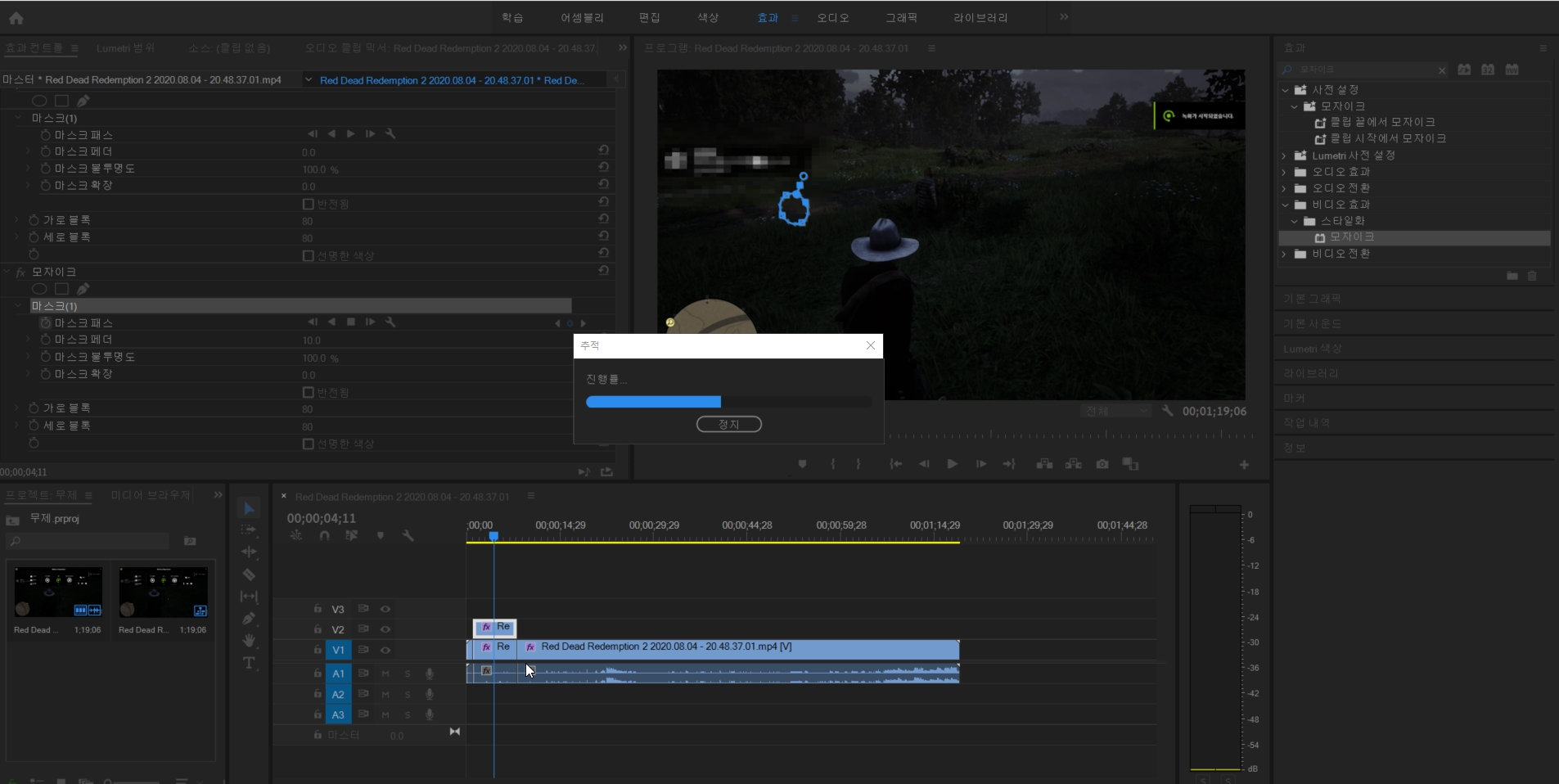Viewport: 1559px width, 784px height.
Task: Create ellipse mask under 모자이크 effect
Action: (39, 289)
